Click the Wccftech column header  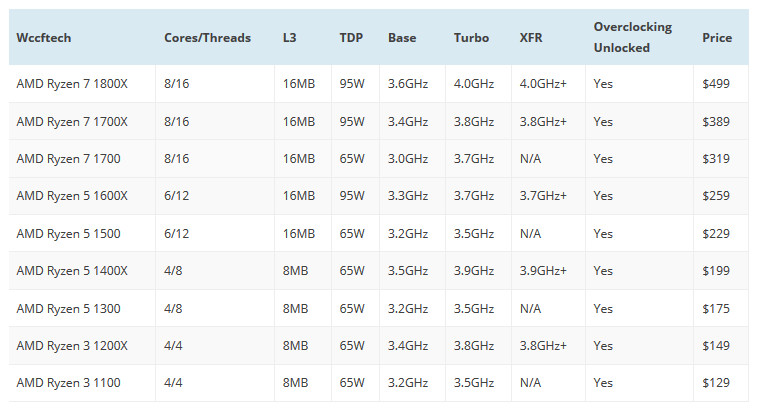(44, 38)
